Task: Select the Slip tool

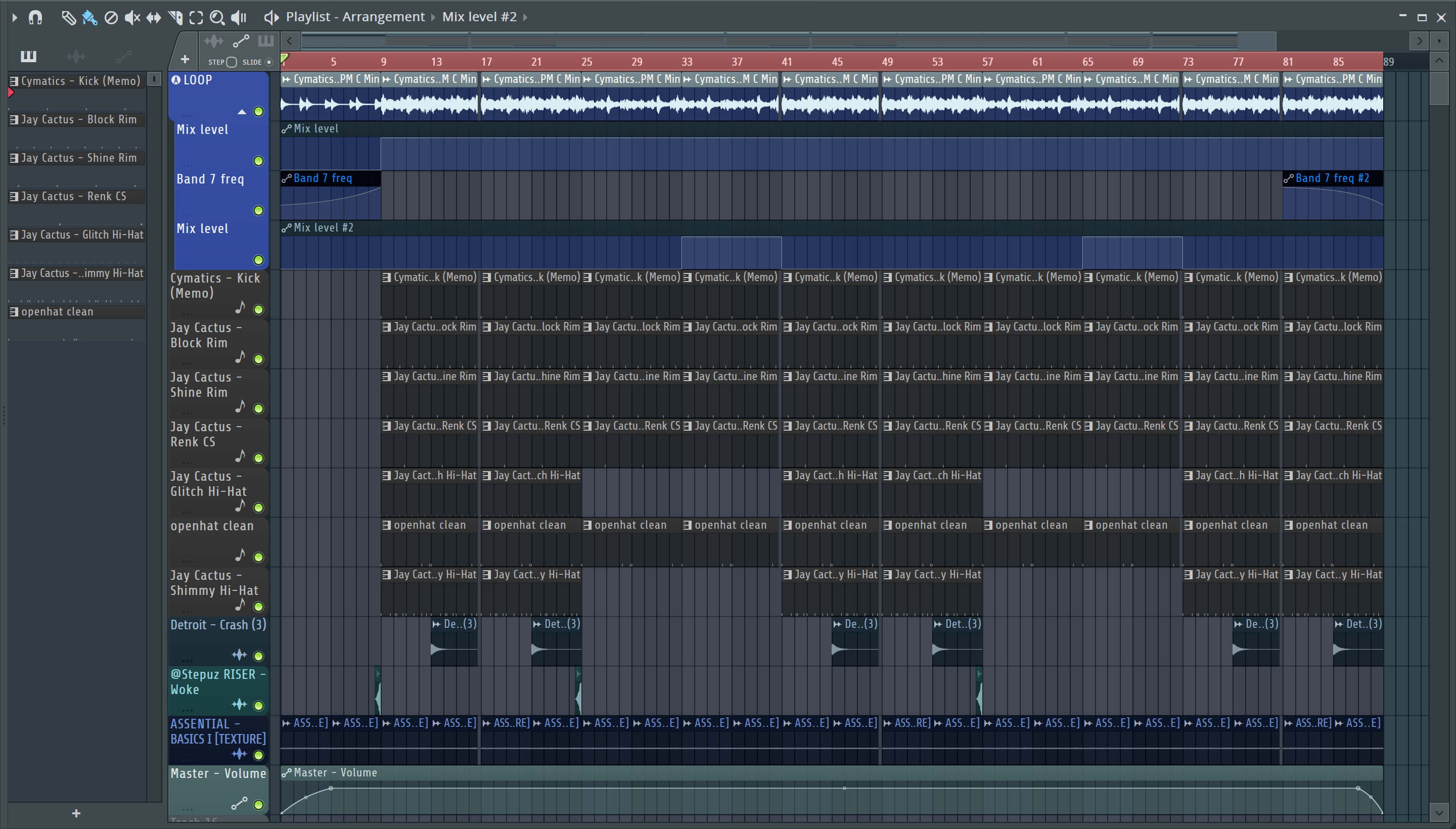Action: click(153, 17)
